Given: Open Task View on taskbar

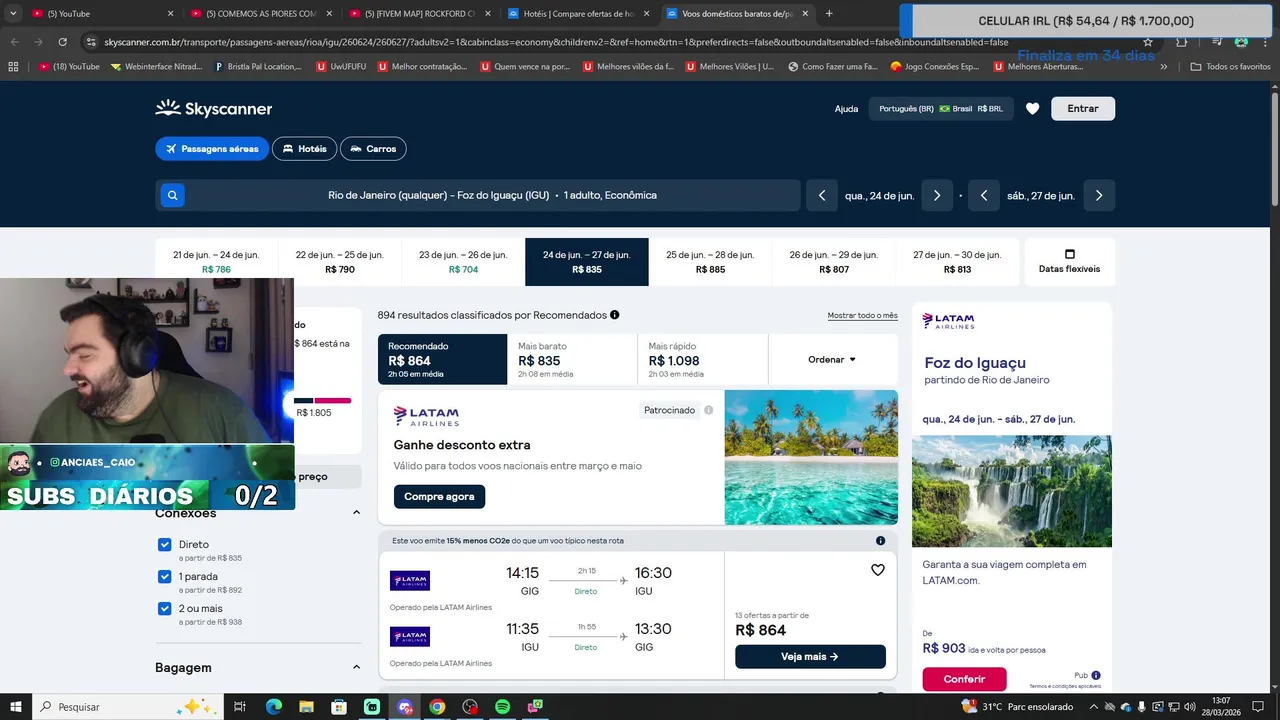Looking at the screenshot, I should pyautogui.click(x=240, y=707).
